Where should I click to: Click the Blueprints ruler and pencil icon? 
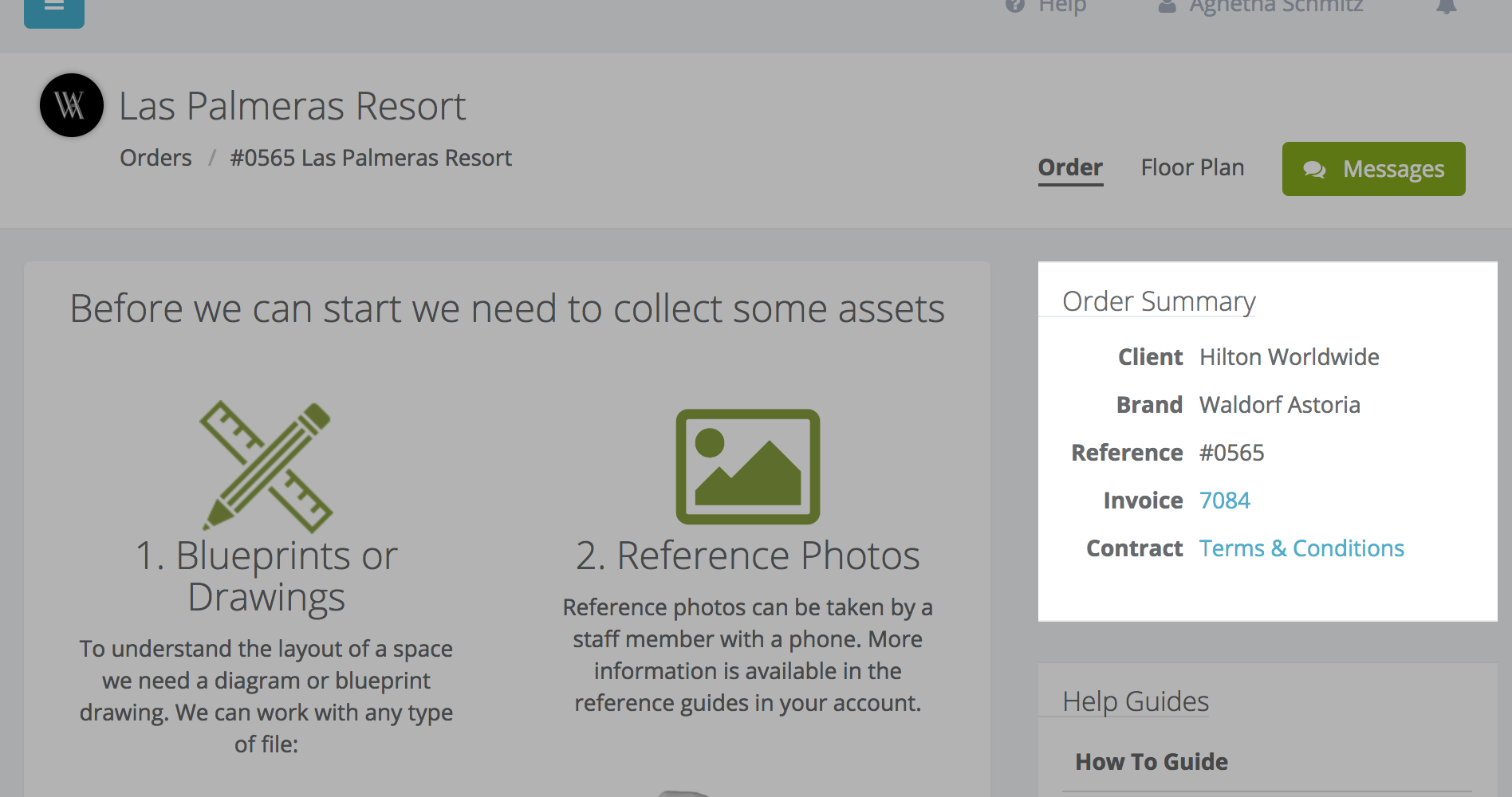(266, 466)
